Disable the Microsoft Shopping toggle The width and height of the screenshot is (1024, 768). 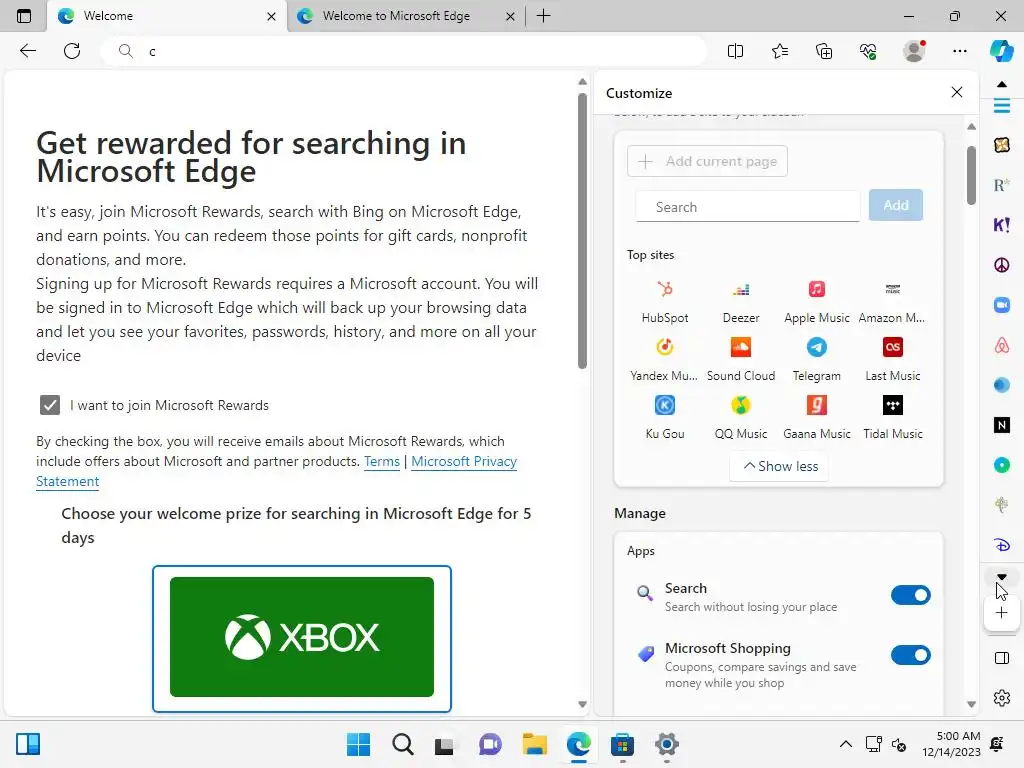point(910,655)
